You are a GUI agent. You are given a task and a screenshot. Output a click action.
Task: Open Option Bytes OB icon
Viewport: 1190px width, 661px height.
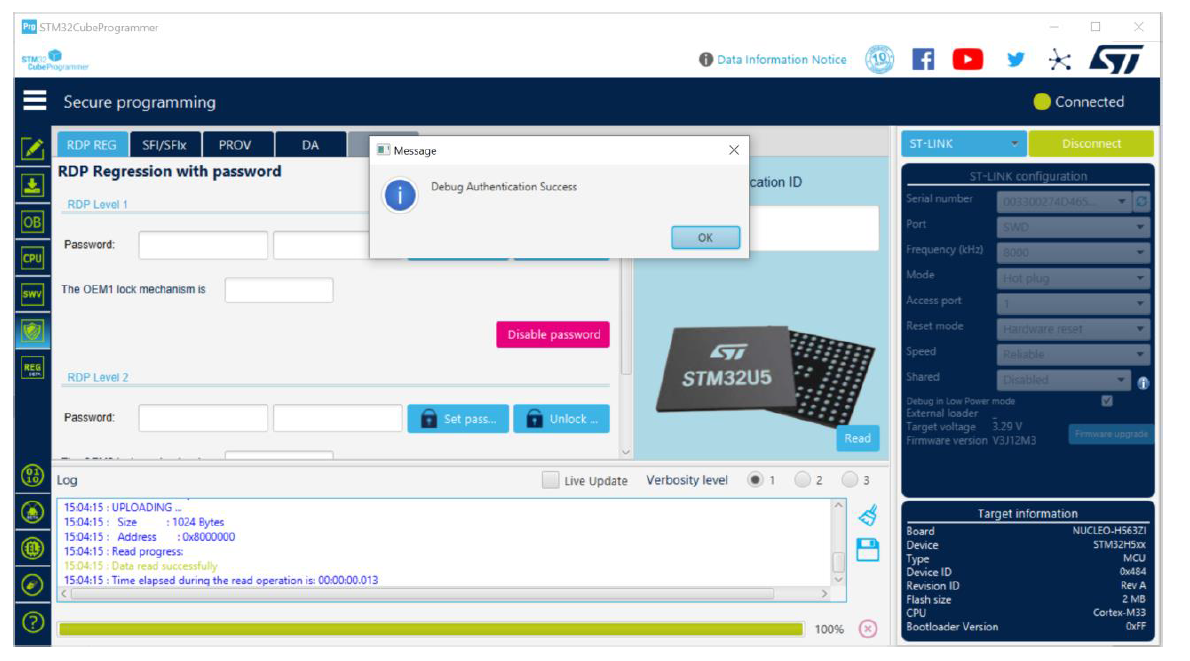[x=33, y=222]
